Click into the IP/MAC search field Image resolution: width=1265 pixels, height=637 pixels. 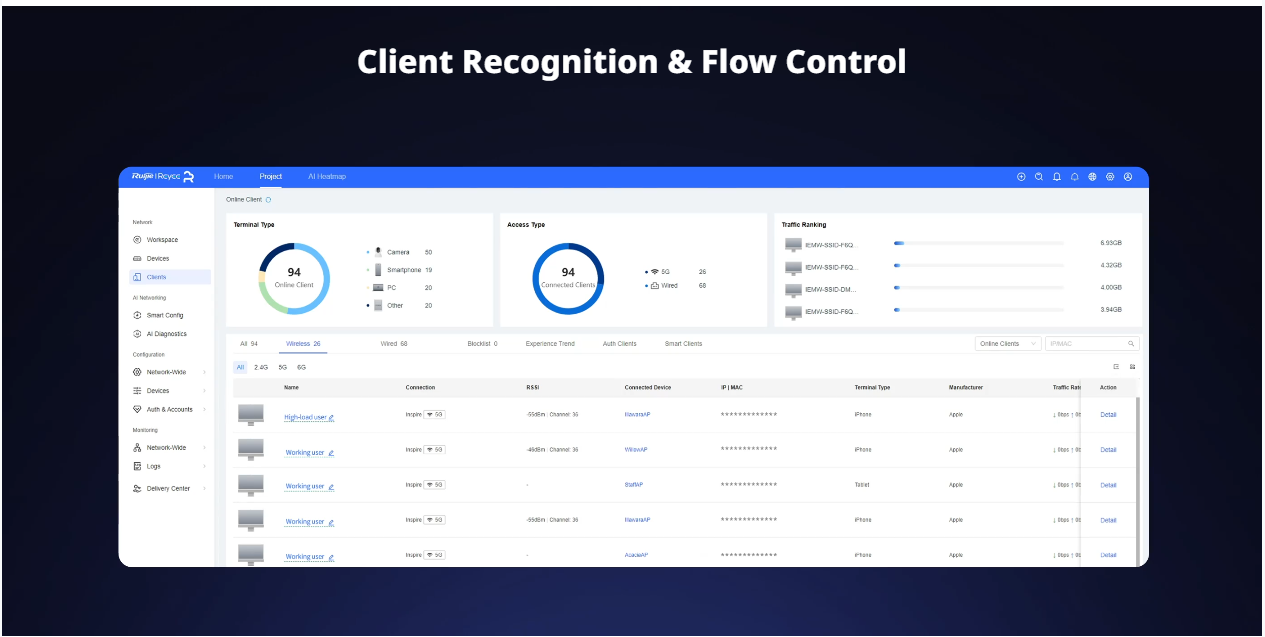pos(1085,344)
